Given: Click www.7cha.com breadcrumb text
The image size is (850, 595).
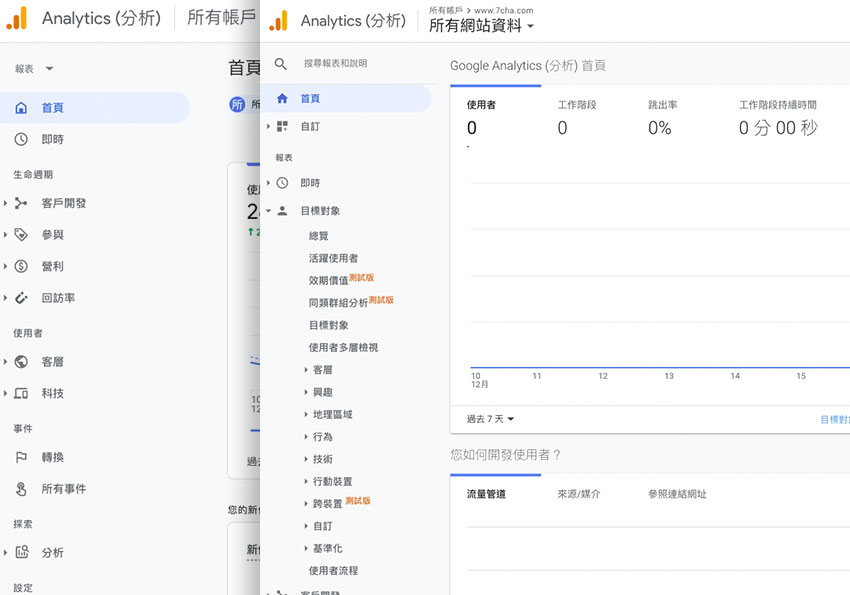Looking at the screenshot, I should (504, 10).
